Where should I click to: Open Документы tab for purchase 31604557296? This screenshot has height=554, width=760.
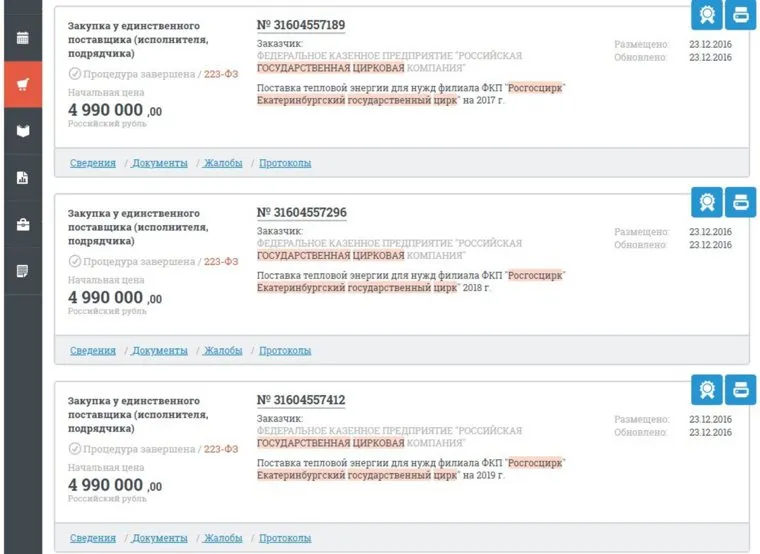pyautogui.click(x=159, y=351)
